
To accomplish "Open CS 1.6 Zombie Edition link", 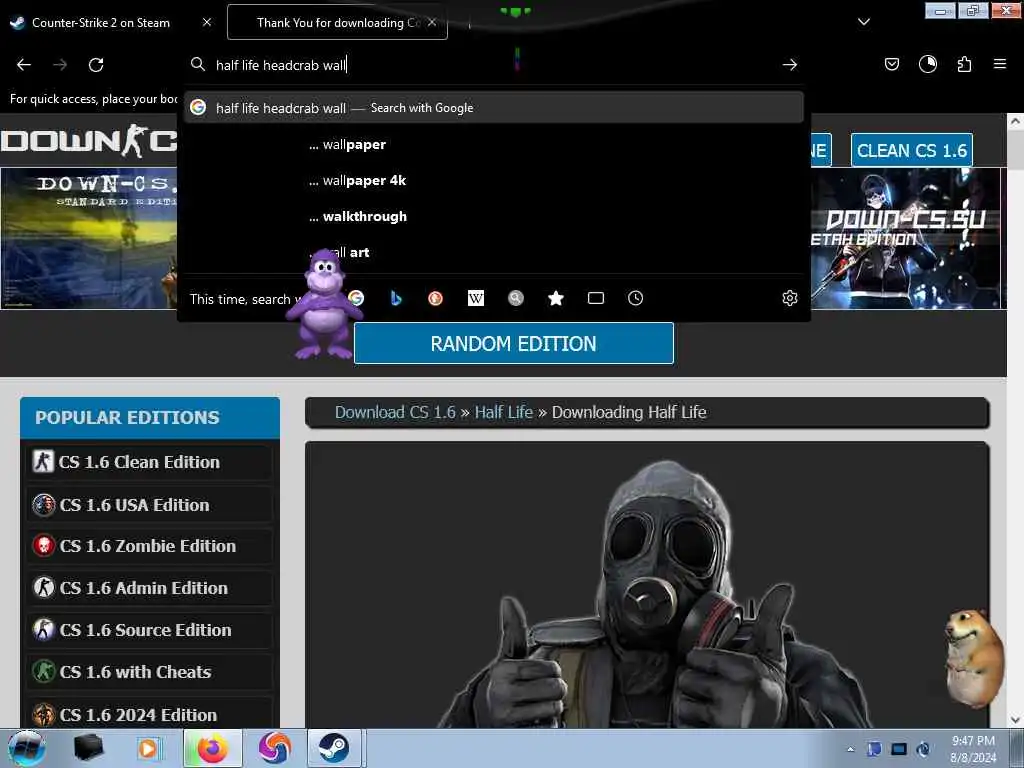I will click(x=149, y=546).
